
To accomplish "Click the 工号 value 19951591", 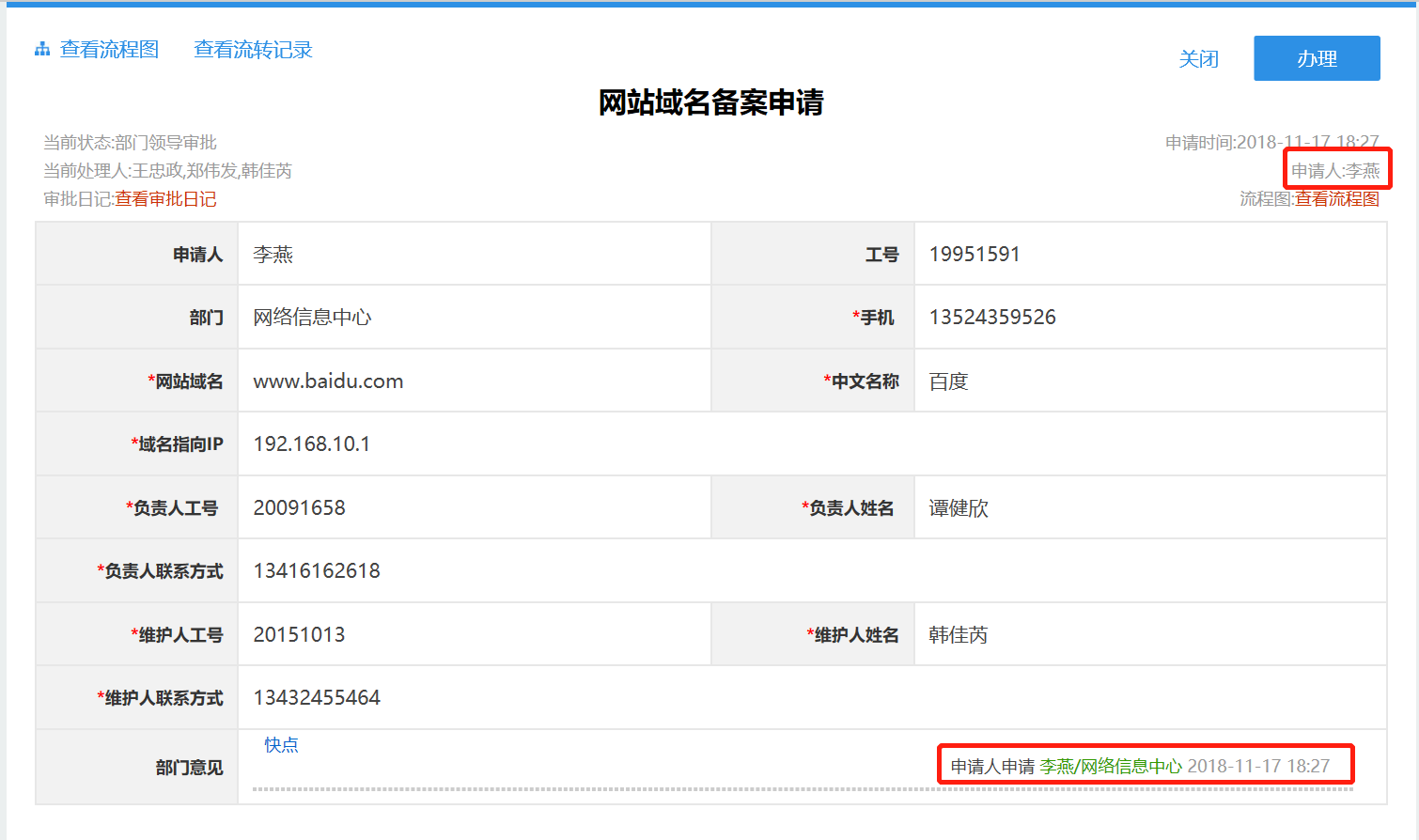I will coord(975,255).
